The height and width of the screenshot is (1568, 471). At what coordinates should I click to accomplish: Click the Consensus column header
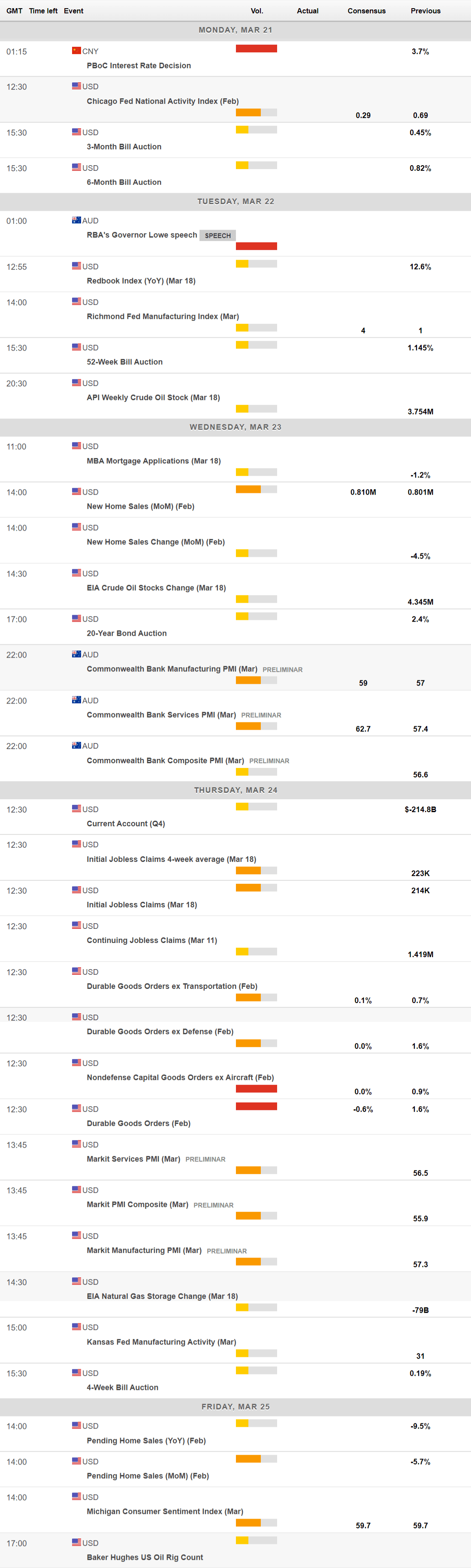click(x=366, y=11)
